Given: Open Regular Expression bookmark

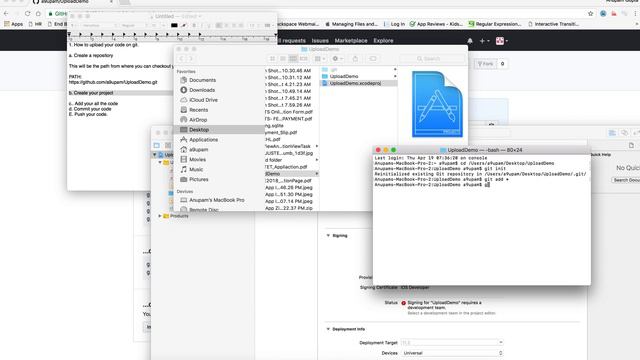Looking at the screenshot, I should [x=495, y=24].
